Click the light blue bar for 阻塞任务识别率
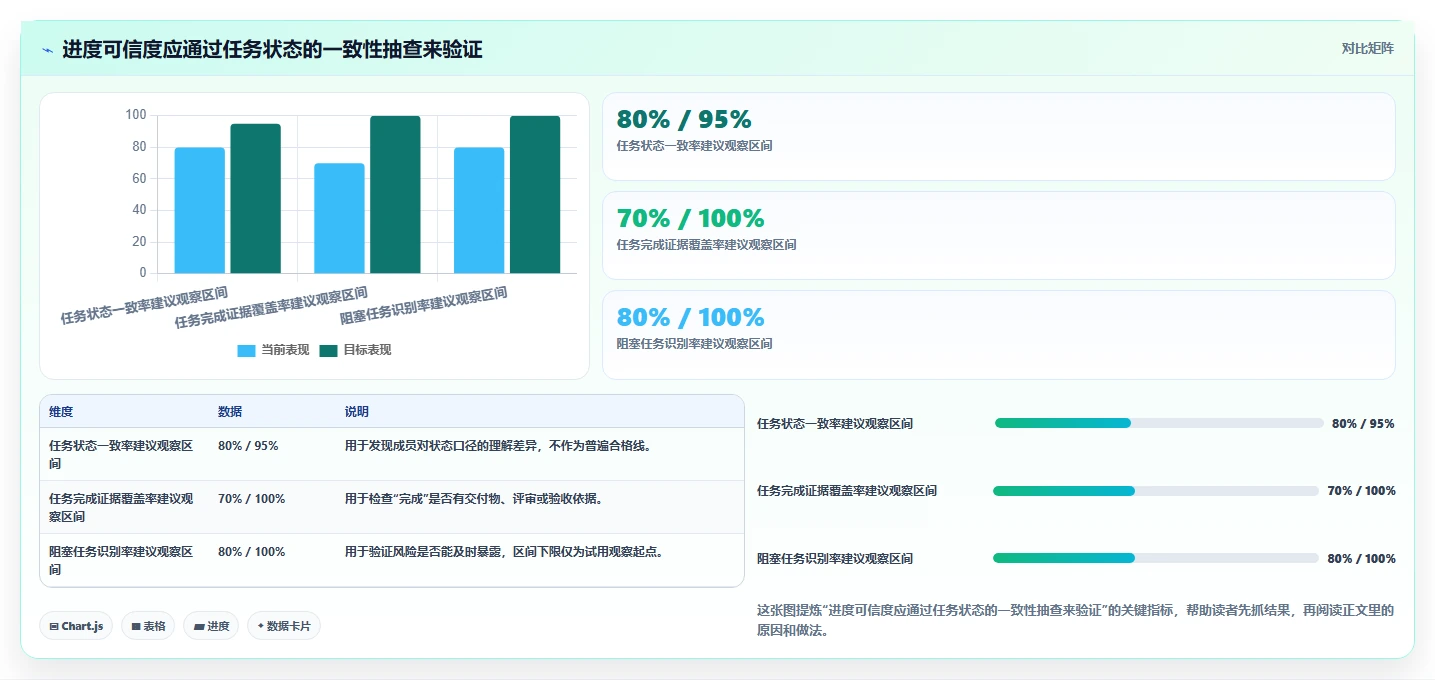This screenshot has height=680, width=1435. point(479,210)
